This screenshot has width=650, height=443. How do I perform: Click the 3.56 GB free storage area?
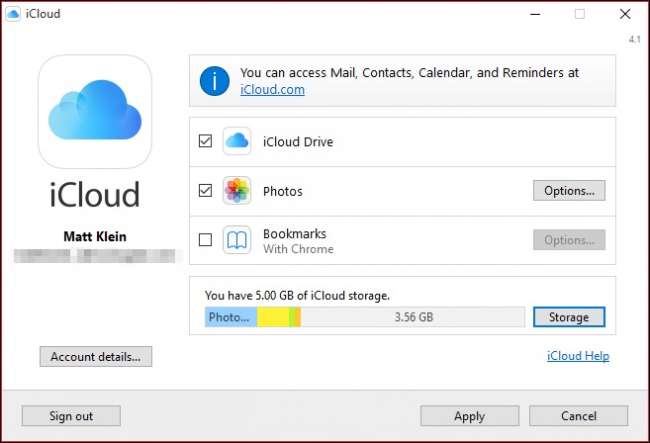[x=412, y=317]
